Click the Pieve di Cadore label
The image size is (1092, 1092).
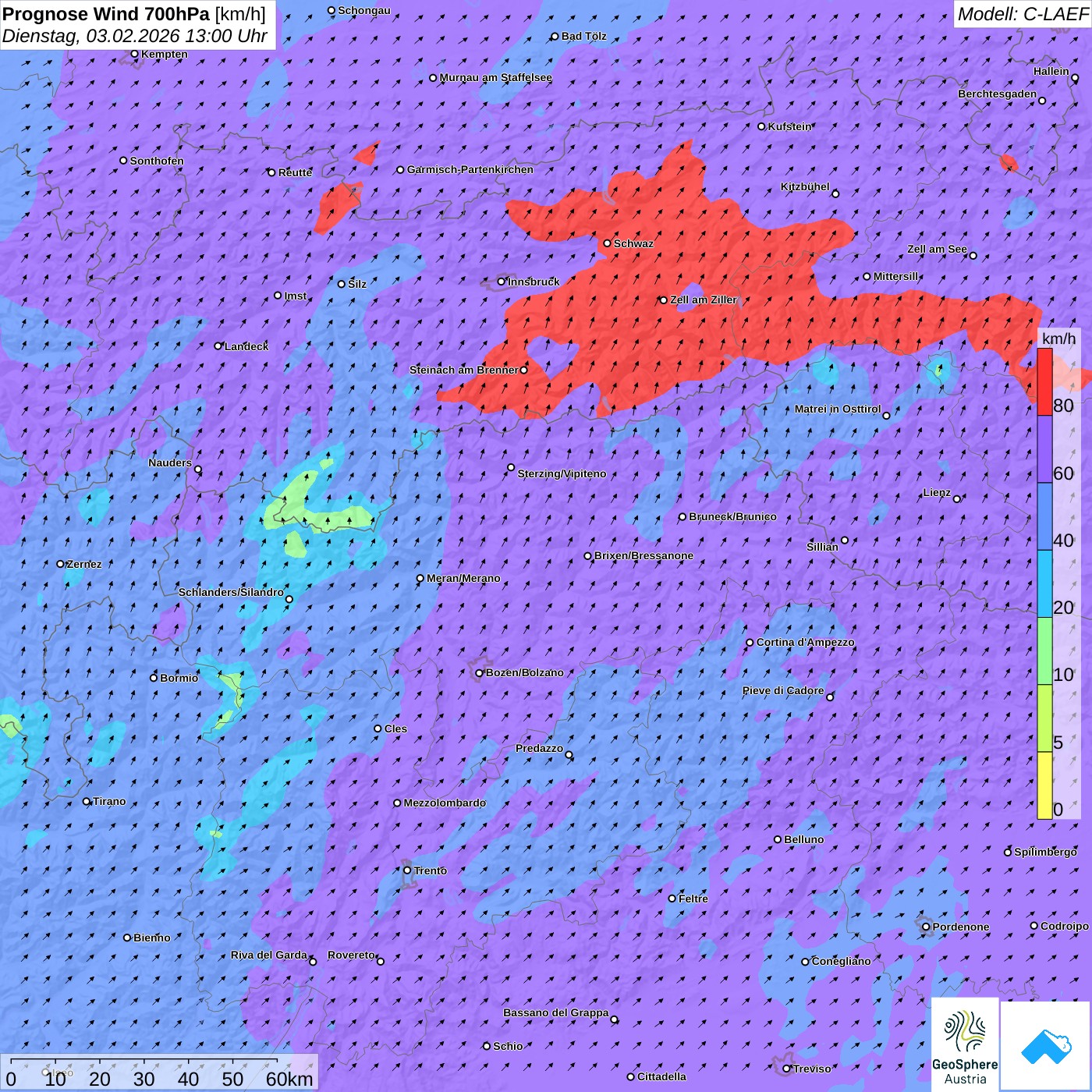click(x=783, y=690)
